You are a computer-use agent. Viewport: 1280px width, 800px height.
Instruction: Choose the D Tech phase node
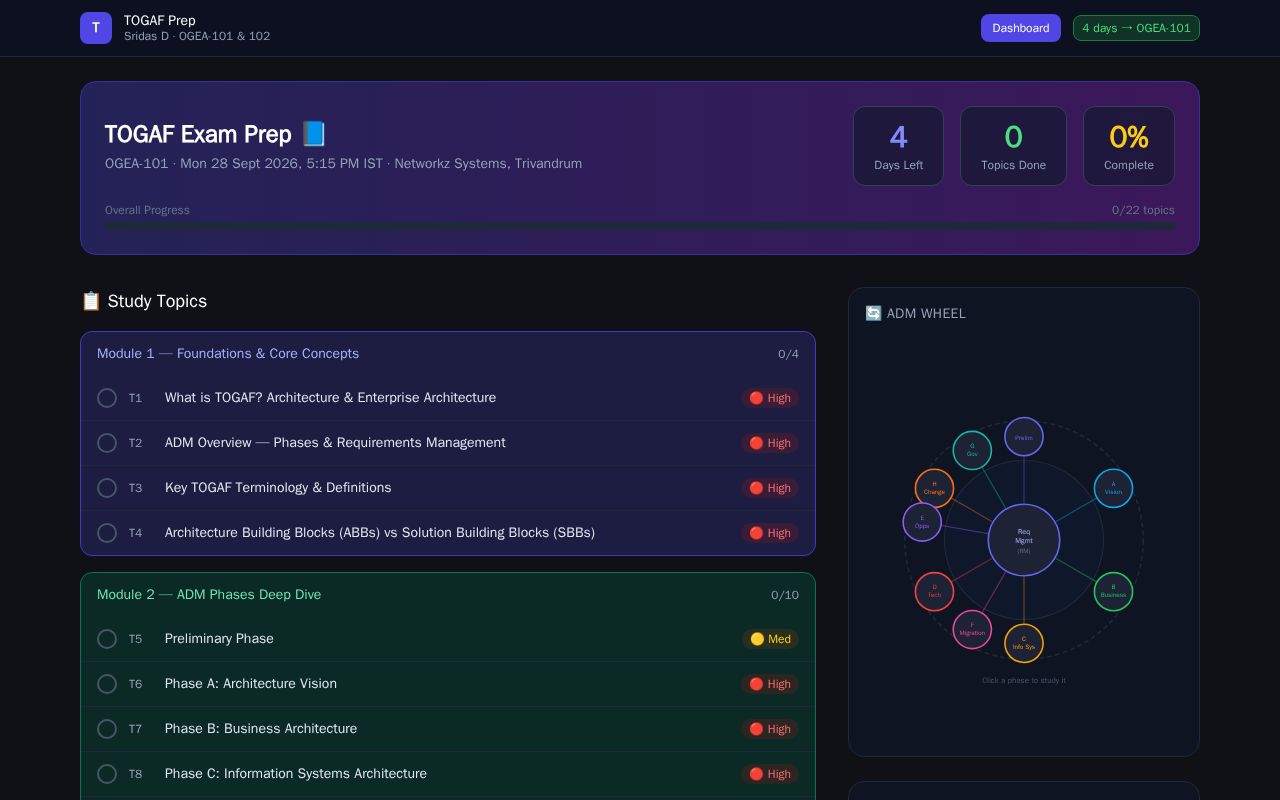click(x=934, y=591)
